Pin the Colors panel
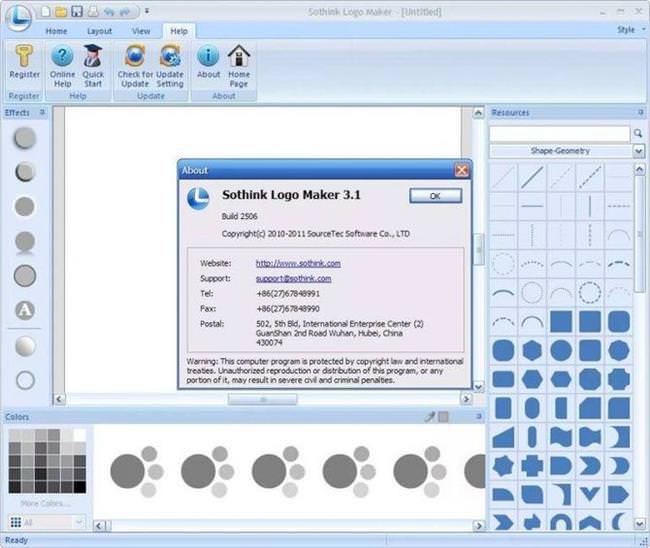The width and height of the screenshot is (650, 548). click(478, 416)
